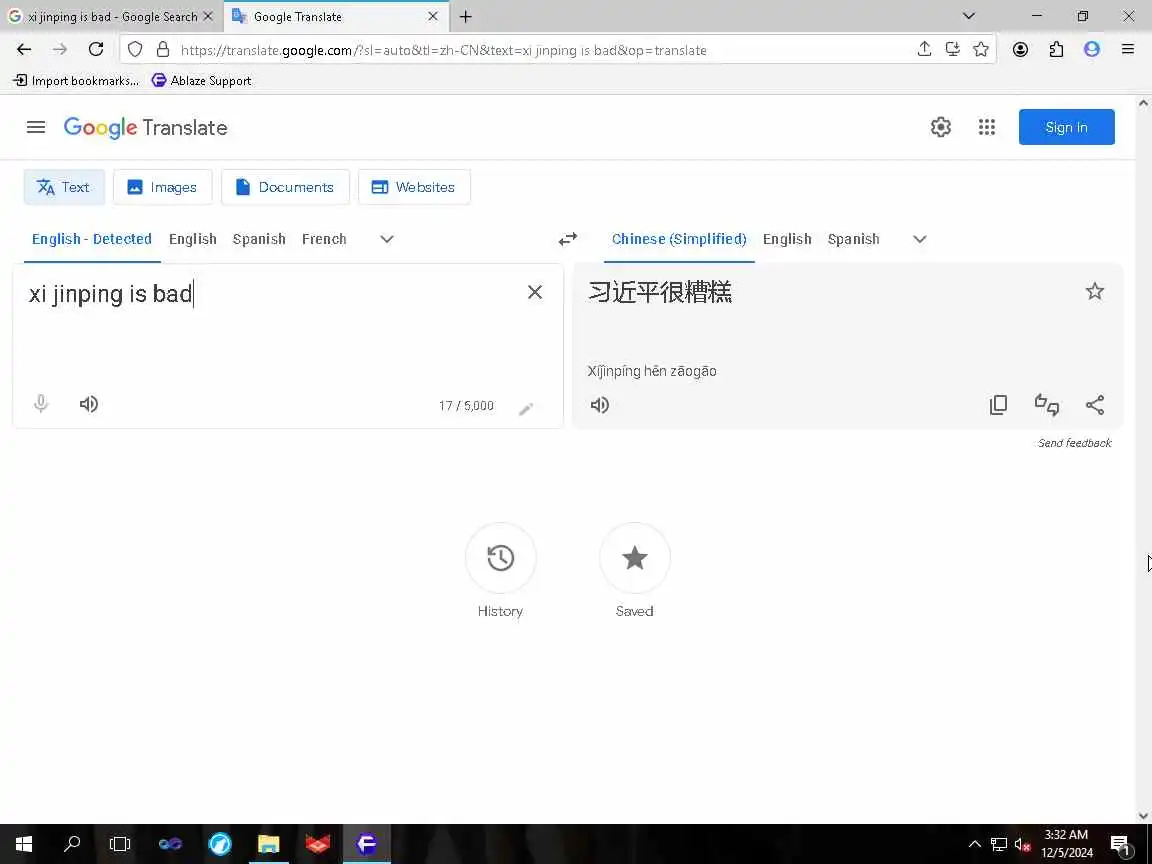Start voice input with the microphone
Screen dimensions: 1152x864
(41, 403)
